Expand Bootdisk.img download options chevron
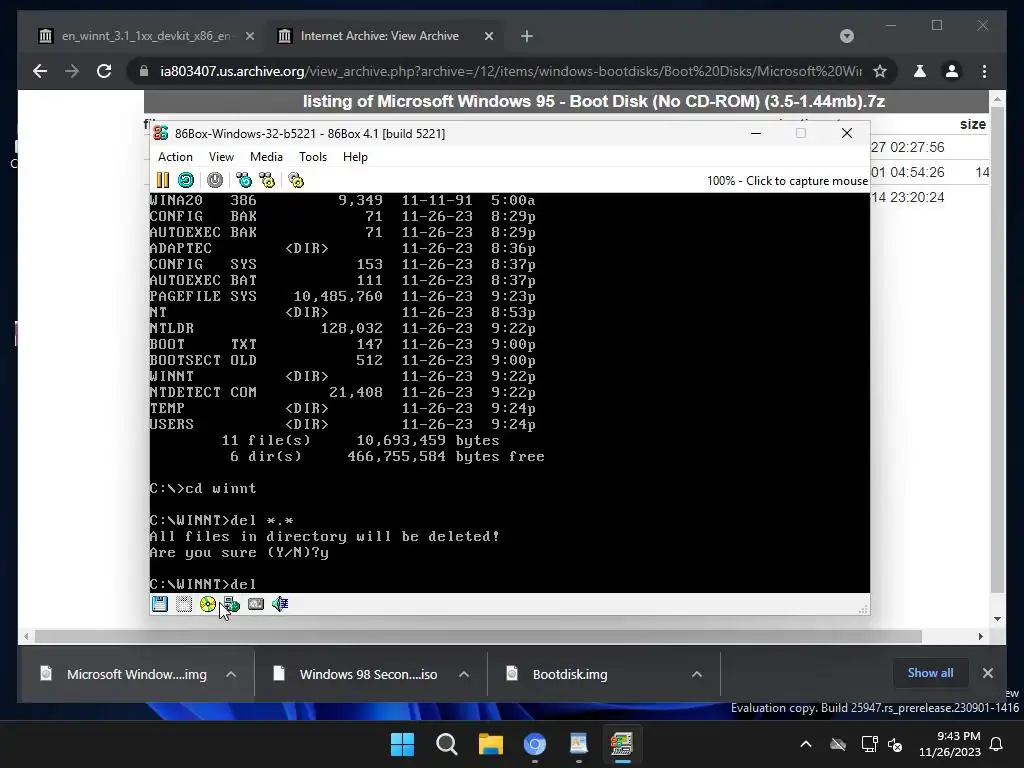 coord(697,674)
